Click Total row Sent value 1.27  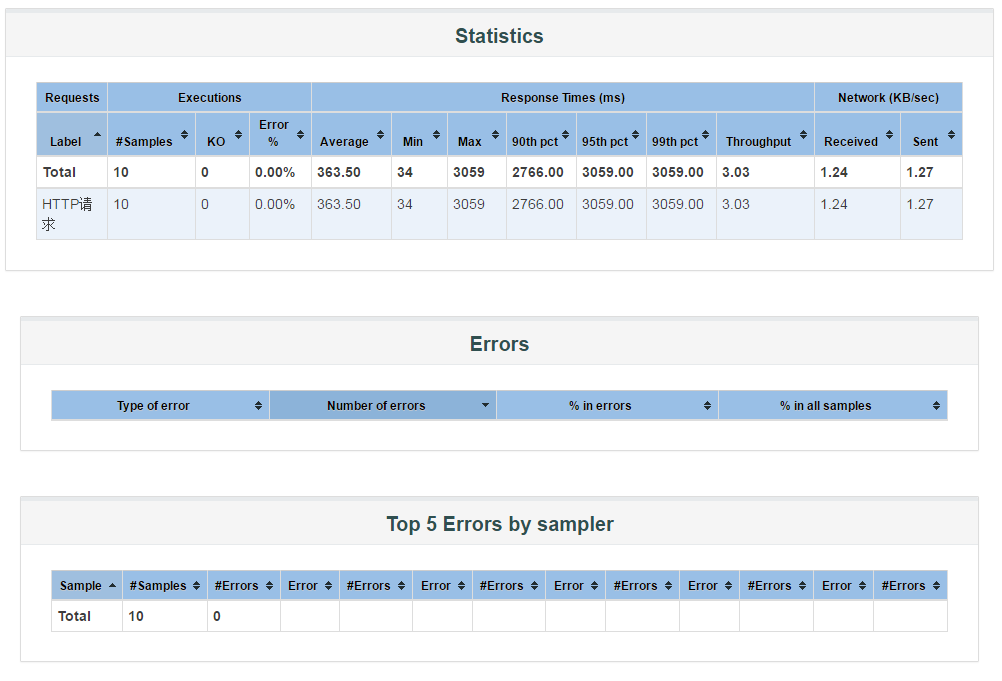(x=920, y=172)
